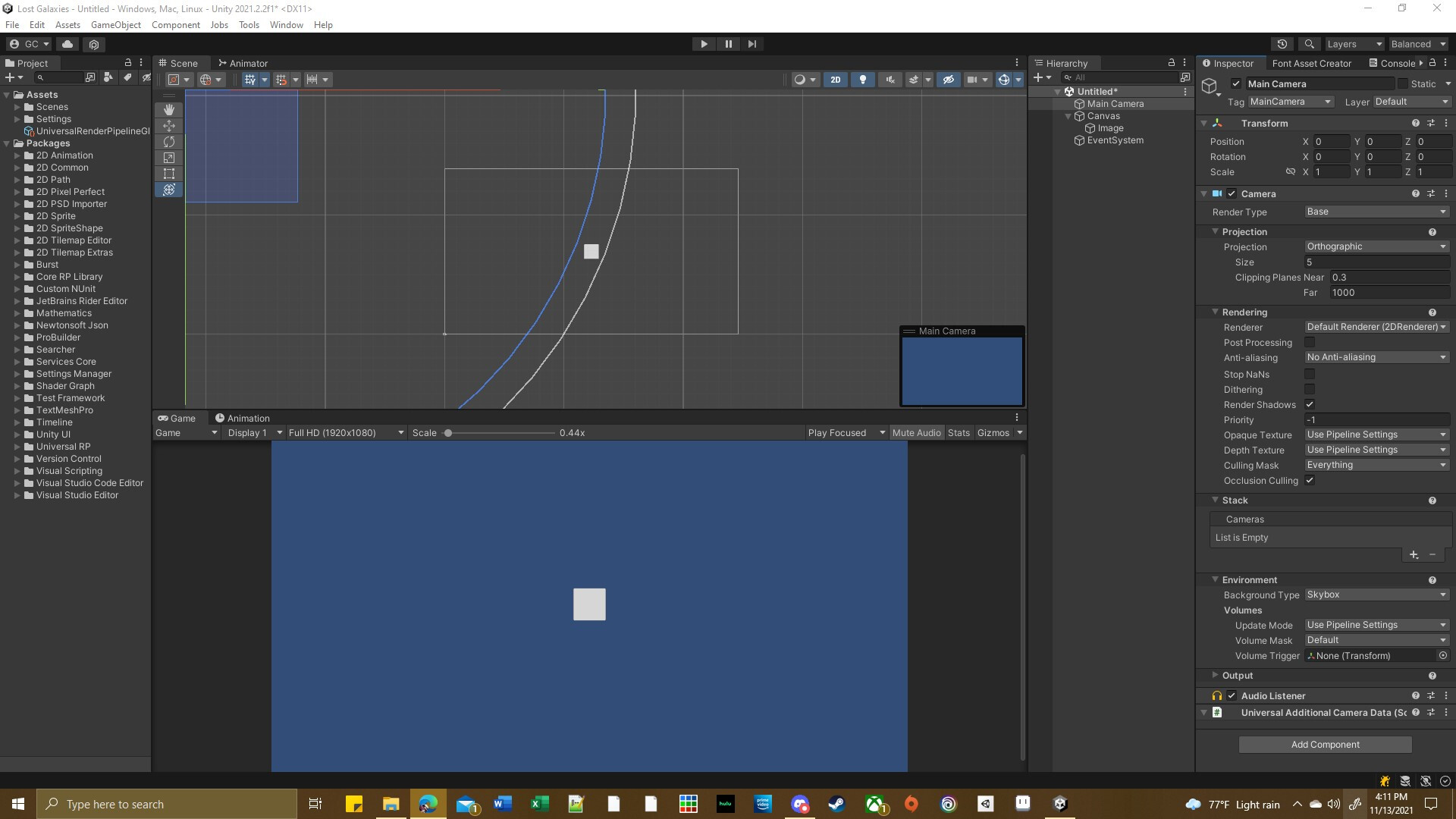
Task: Open the Projection dropdown (Orthographic)
Action: coord(1377,247)
